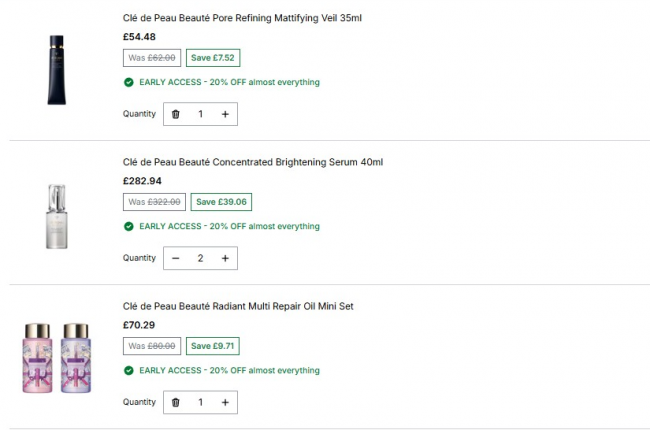The width and height of the screenshot is (650, 430).
Task: View the Mattifying Veil tube product image
Action: 56,70
